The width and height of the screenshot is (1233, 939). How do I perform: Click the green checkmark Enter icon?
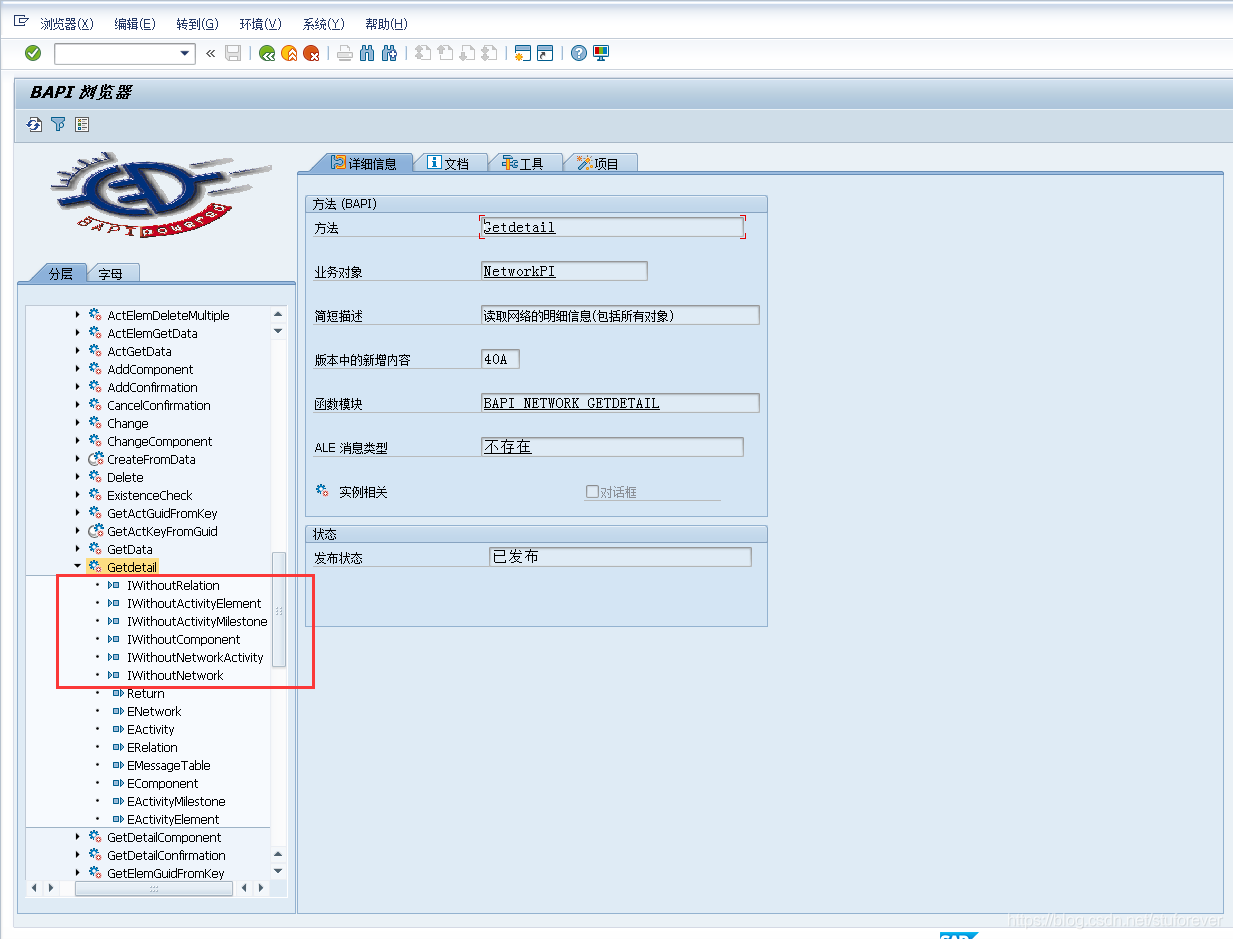[x=33, y=53]
